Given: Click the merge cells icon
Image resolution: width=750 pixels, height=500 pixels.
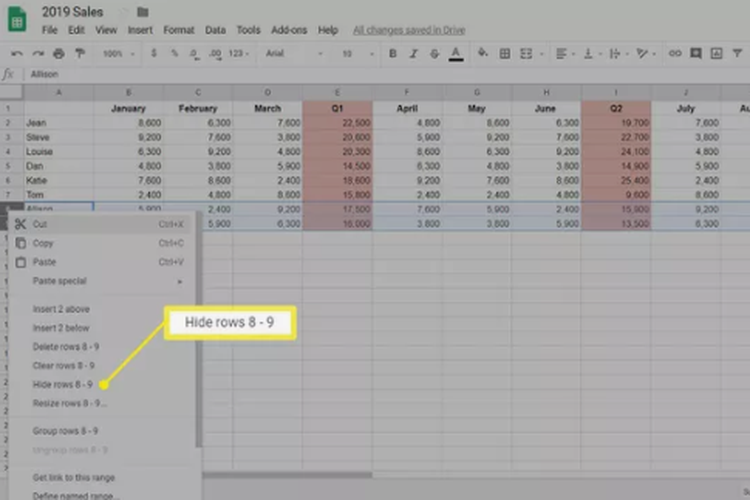Looking at the screenshot, I should click(526, 54).
